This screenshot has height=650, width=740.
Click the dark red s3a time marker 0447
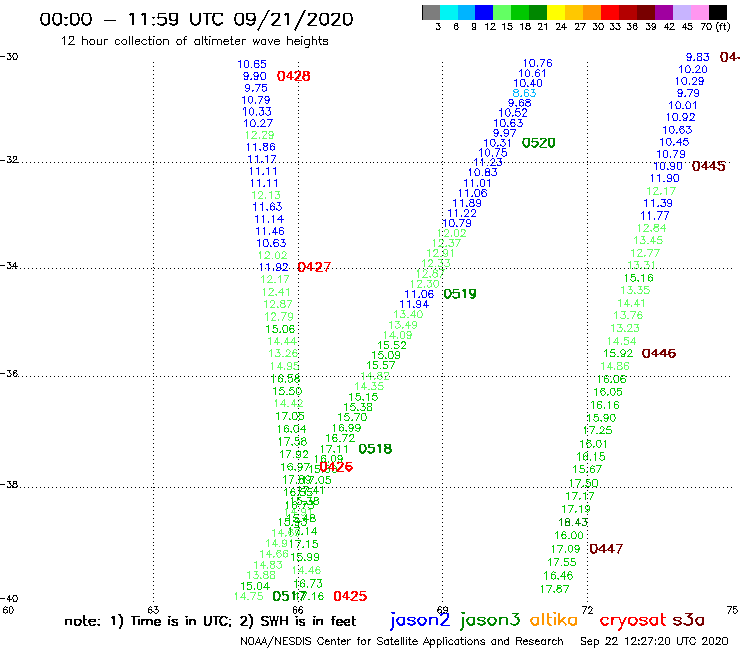(606, 549)
